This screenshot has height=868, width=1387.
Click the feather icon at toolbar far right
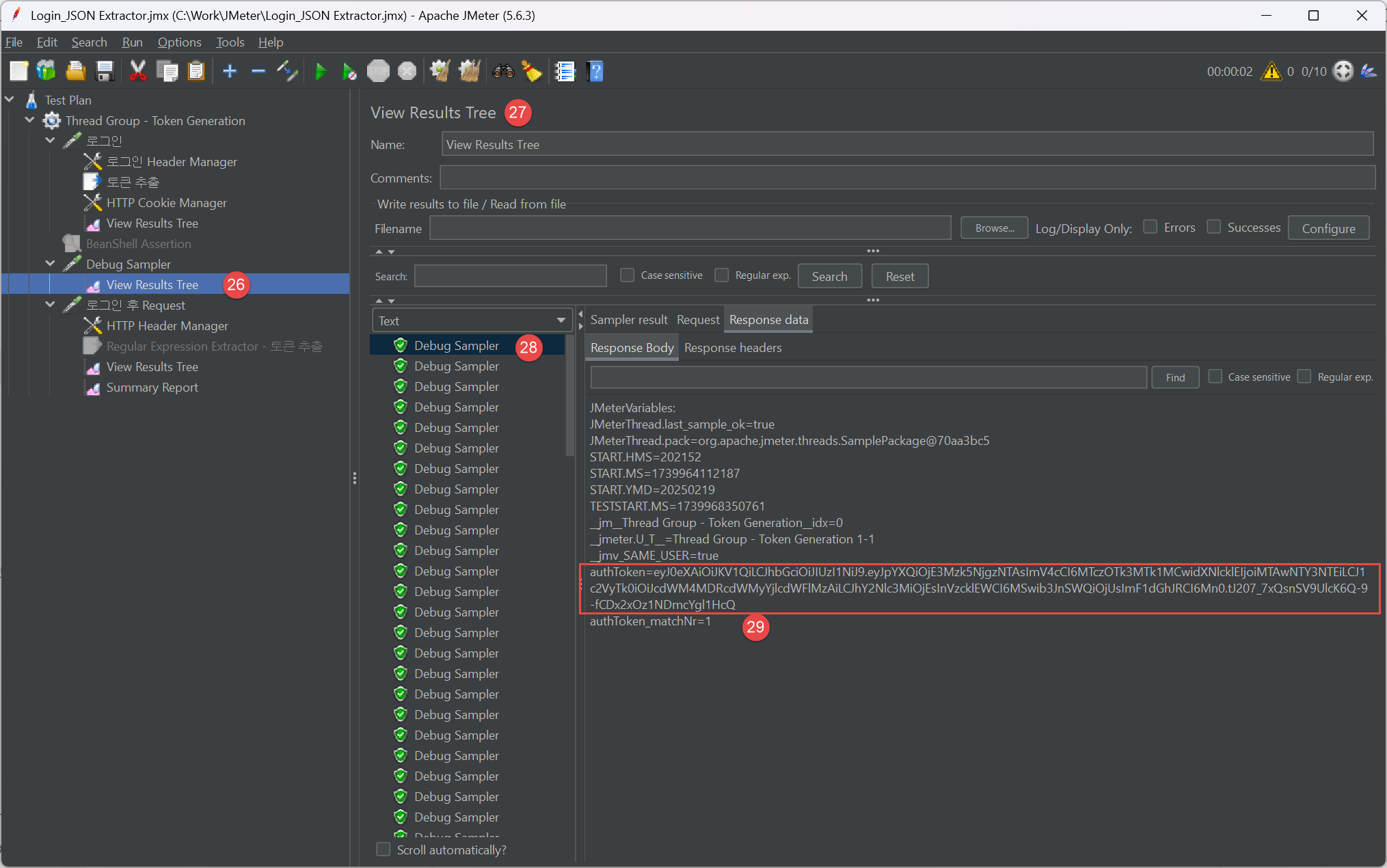pyautogui.click(x=1369, y=71)
